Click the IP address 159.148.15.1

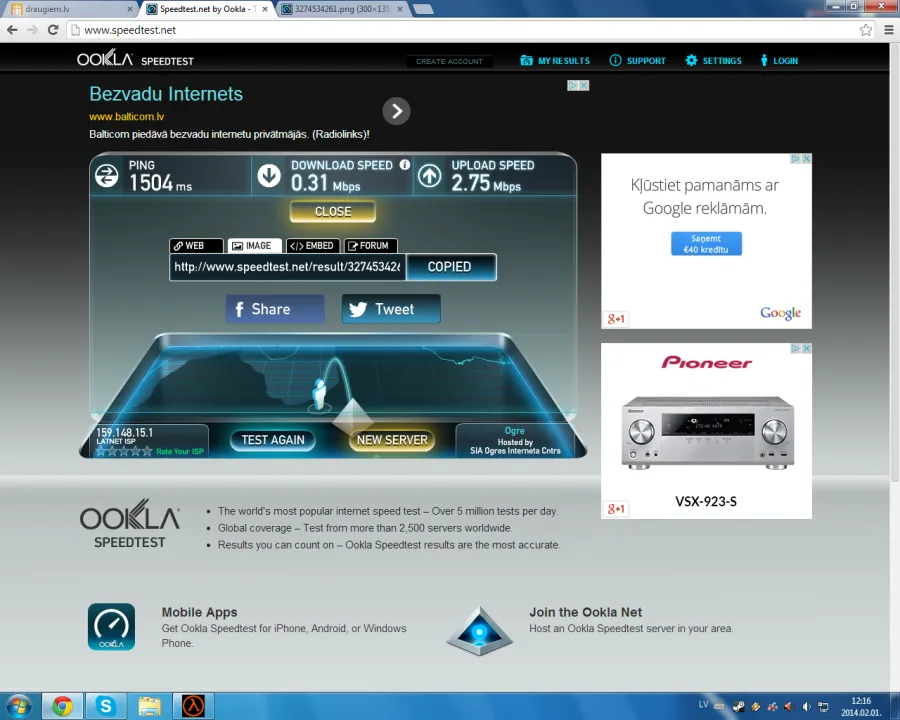pos(125,432)
